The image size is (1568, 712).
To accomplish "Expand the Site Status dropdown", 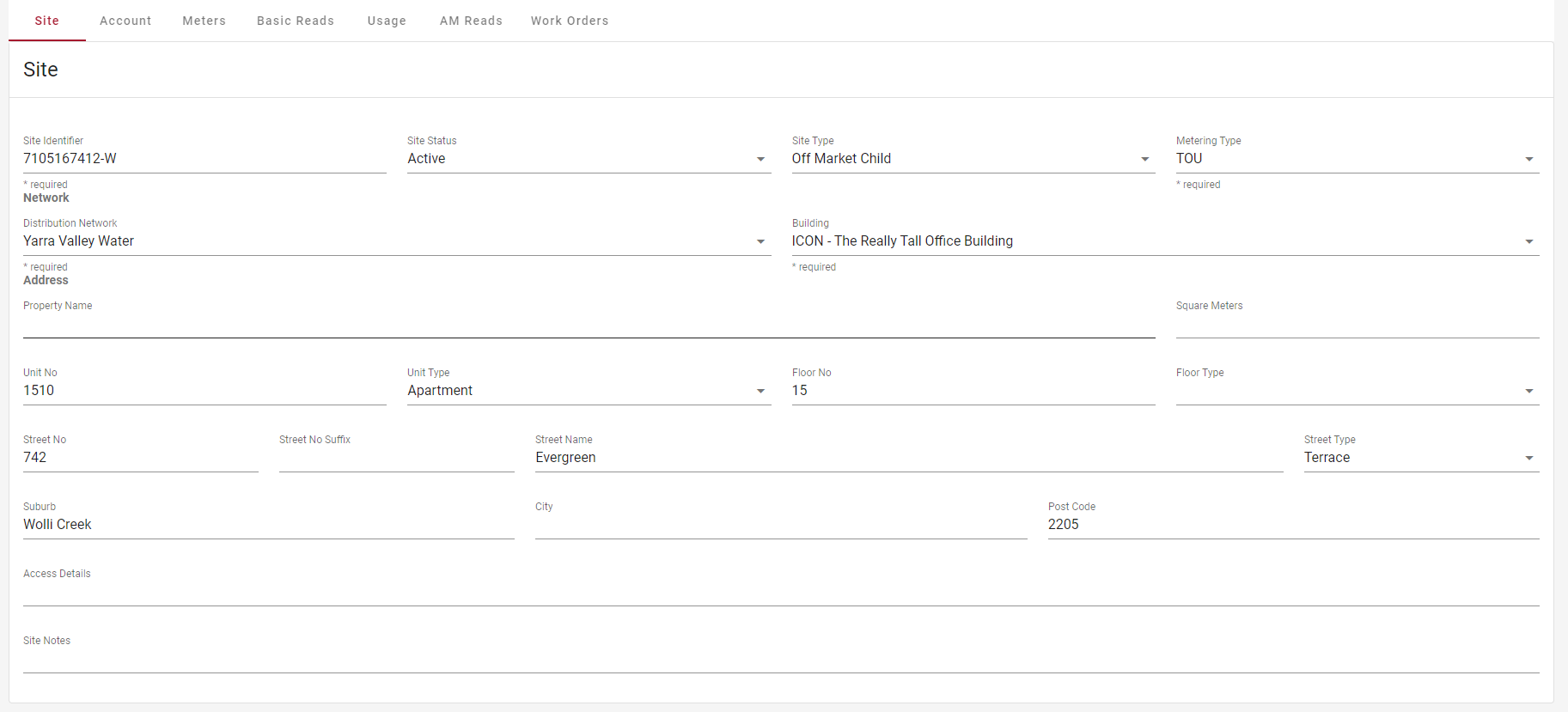I will [589, 159].
